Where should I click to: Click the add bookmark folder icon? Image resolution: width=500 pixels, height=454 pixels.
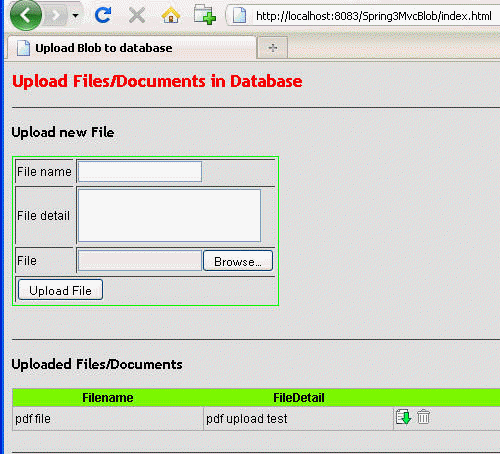coord(204,15)
